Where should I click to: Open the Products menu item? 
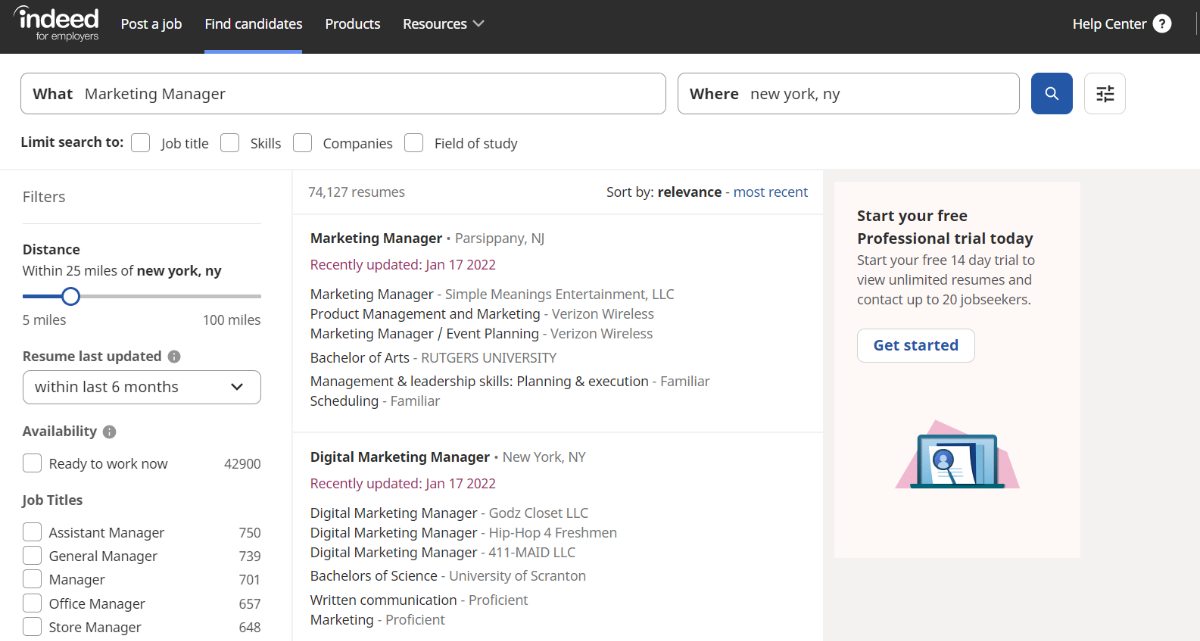pyautogui.click(x=353, y=24)
